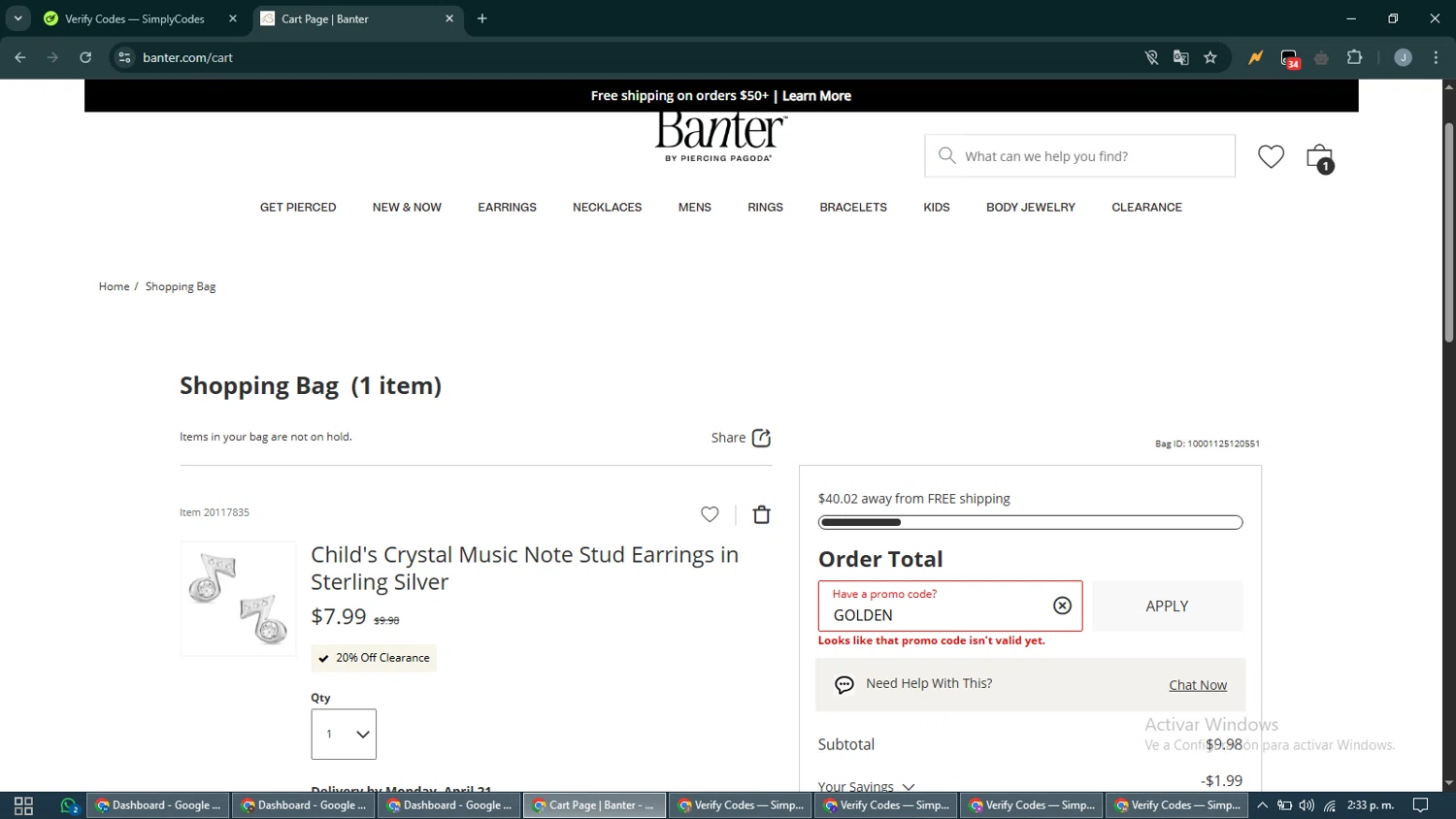Open the CLEARANCE menu

[x=1146, y=208]
